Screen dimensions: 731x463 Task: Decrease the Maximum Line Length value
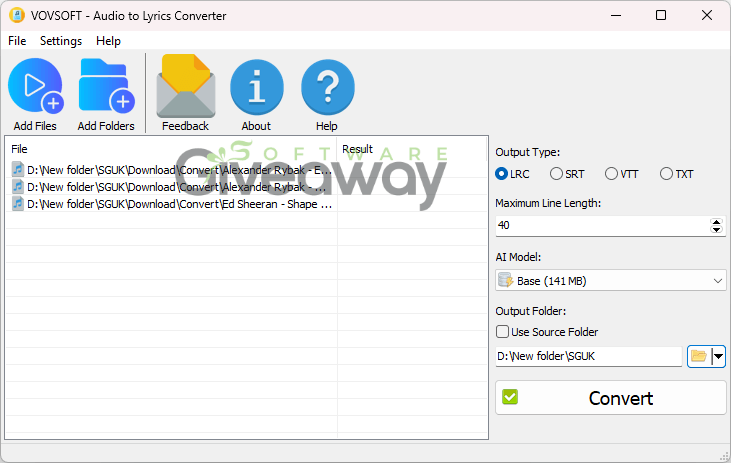click(717, 229)
